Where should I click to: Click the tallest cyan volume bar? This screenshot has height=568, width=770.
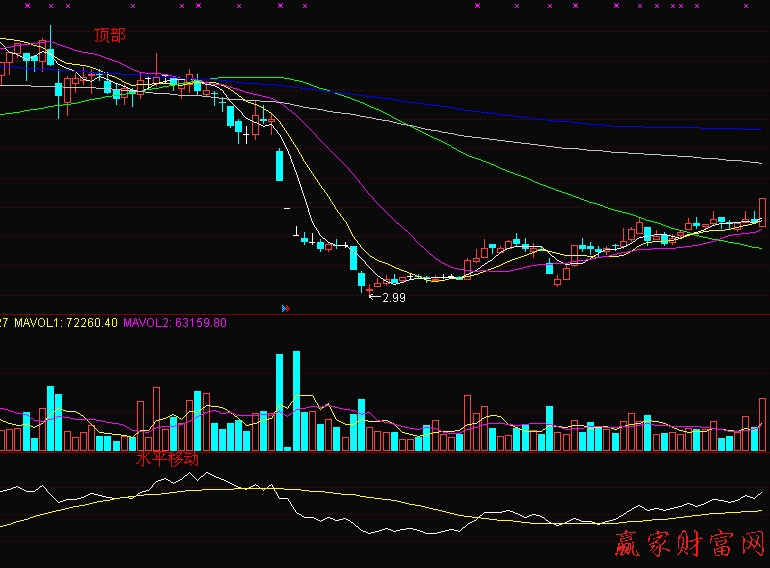pos(295,400)
